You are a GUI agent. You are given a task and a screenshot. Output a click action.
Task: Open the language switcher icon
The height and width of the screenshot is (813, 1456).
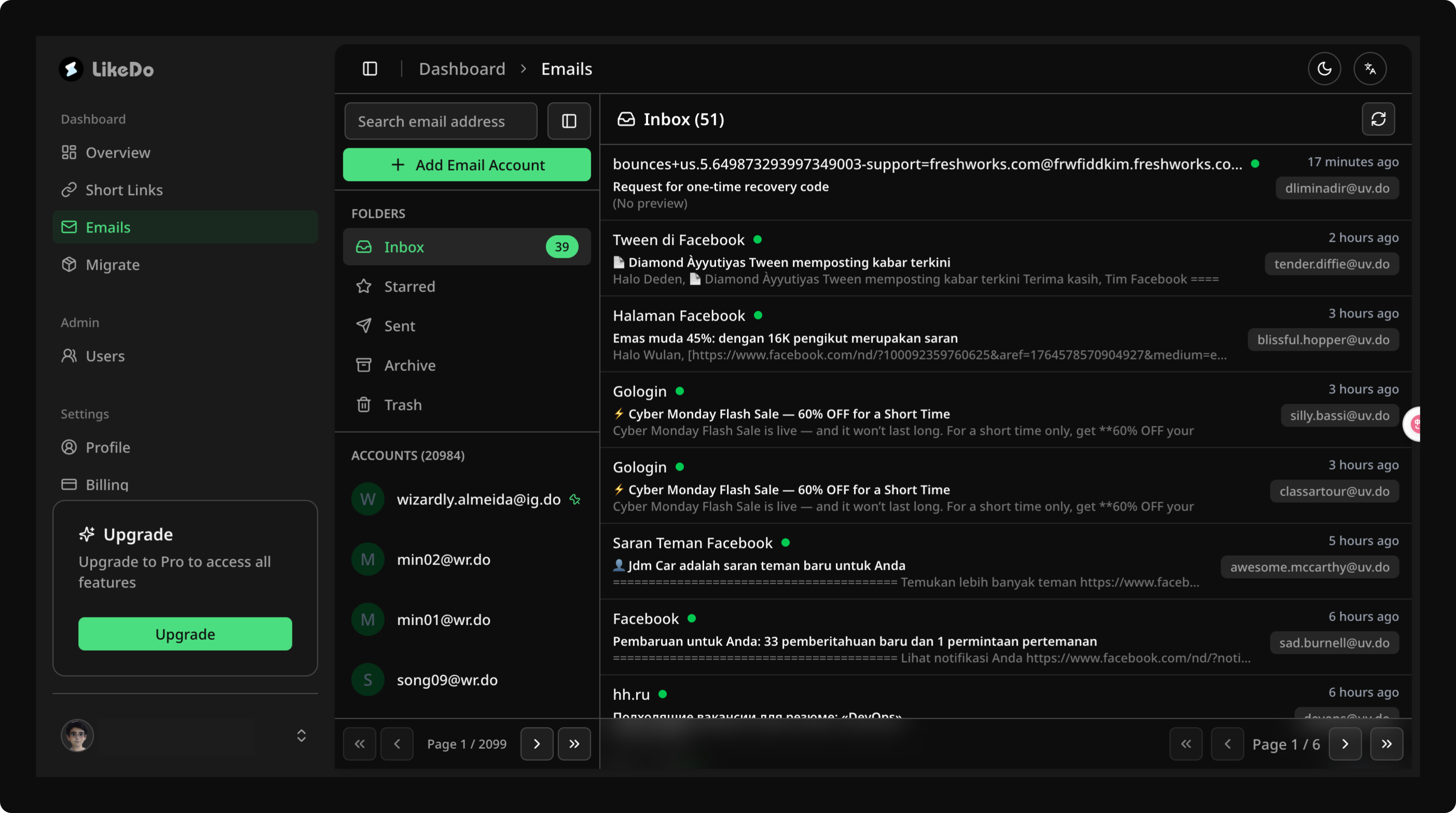click(1370, 68)
